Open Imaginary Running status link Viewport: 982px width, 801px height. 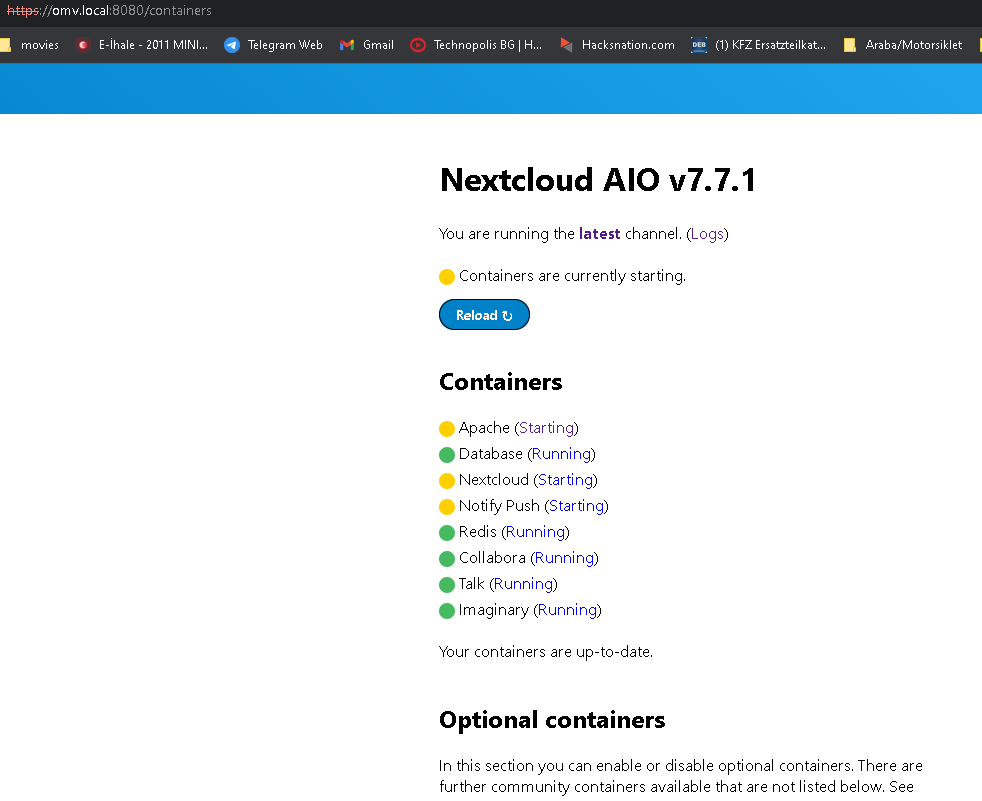point(567,610)
